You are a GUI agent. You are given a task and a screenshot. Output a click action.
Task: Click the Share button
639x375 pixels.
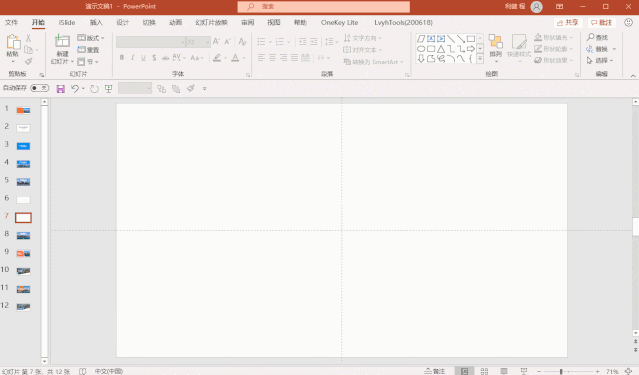click(x=568, y=22)
